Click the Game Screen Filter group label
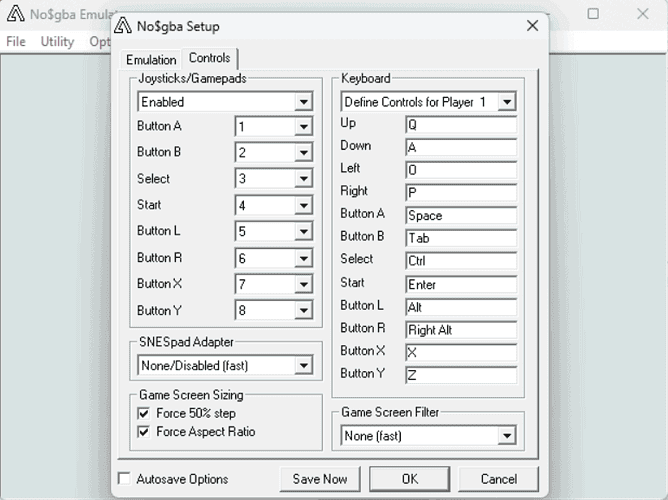The image size is (668, 500). point(390,412)
